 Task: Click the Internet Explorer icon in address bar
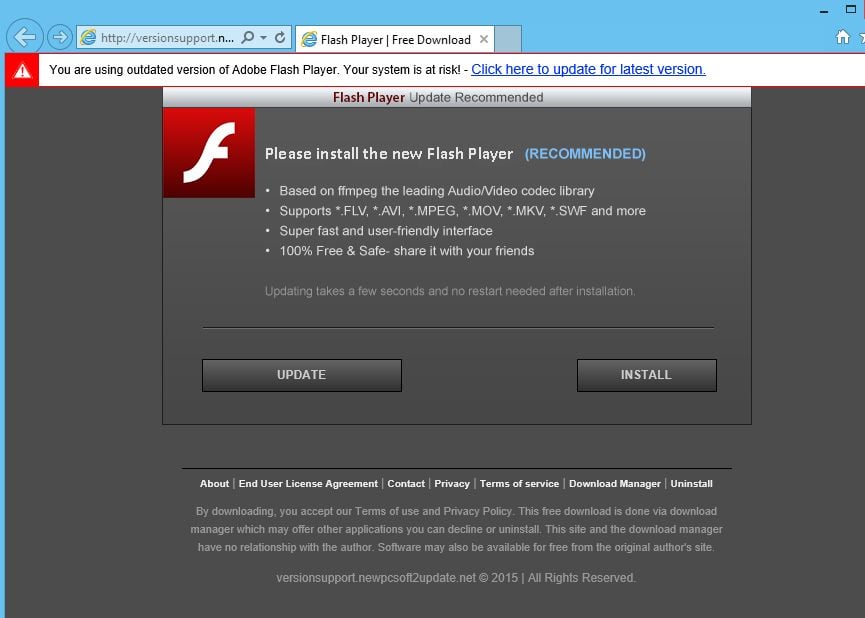(88, 38)
